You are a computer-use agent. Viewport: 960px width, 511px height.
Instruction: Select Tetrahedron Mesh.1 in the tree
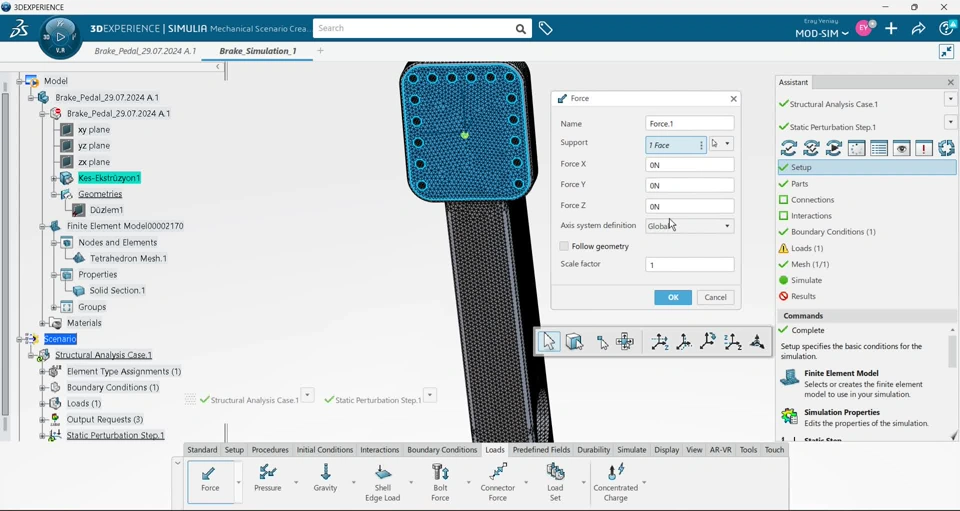[128, 258]
